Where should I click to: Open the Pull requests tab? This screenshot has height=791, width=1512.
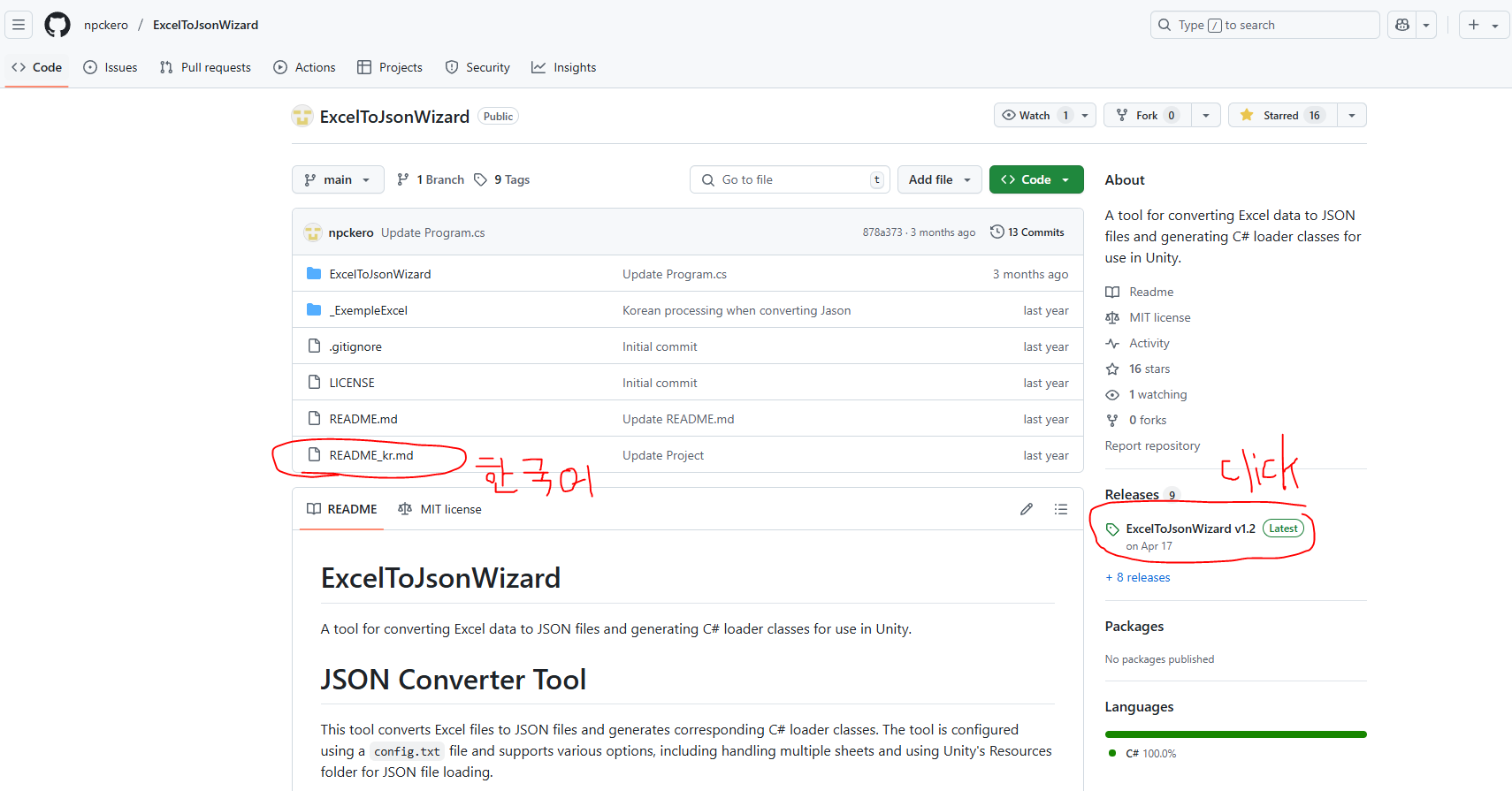coord(205,67)
